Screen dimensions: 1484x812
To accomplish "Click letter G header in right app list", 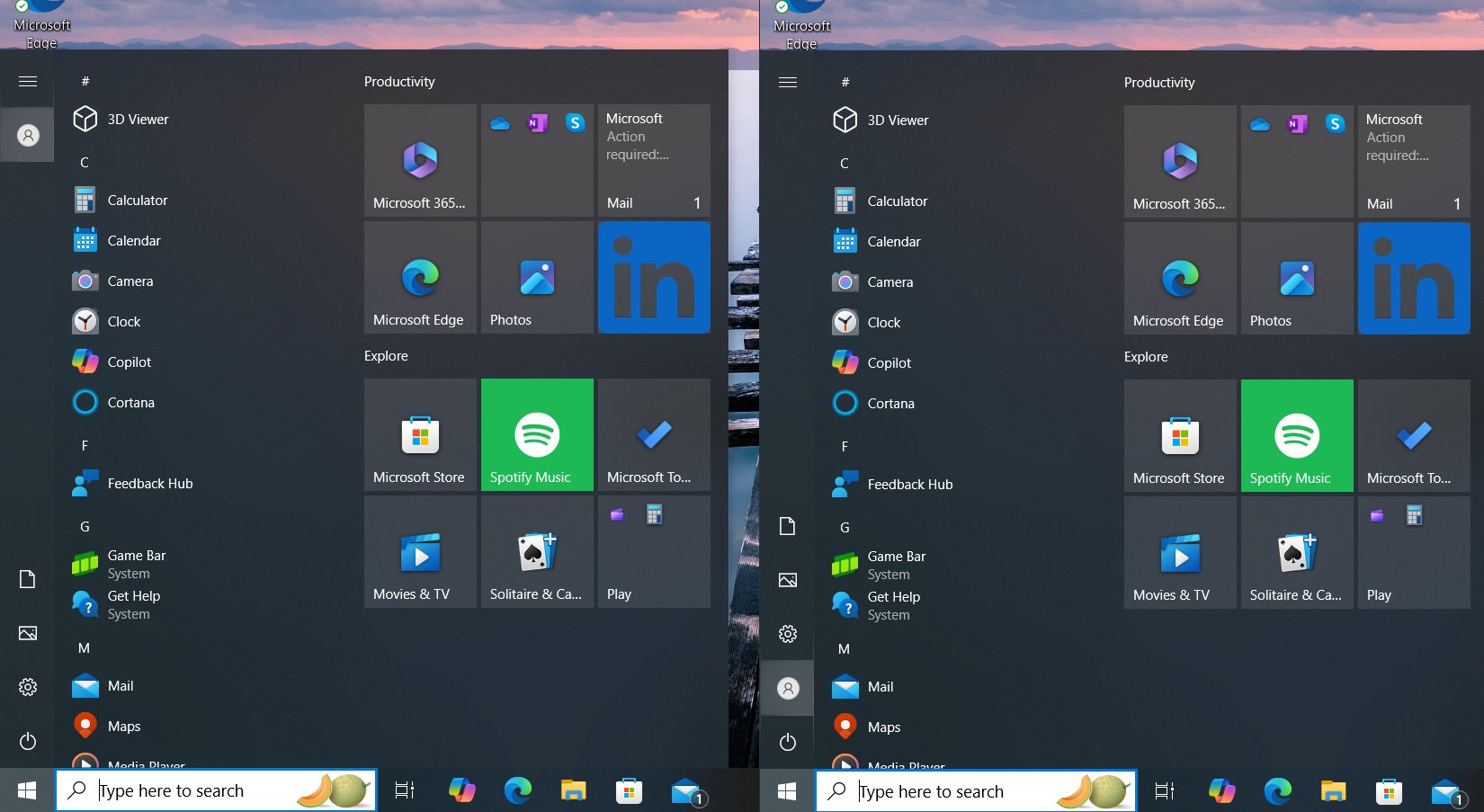I will coord(845,528).
